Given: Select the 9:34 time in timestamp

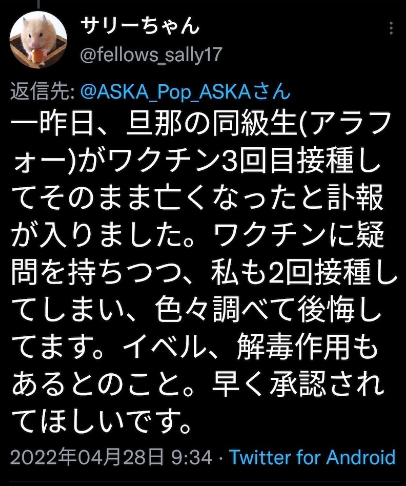Looking at the screenshot, I should point(192,457).
